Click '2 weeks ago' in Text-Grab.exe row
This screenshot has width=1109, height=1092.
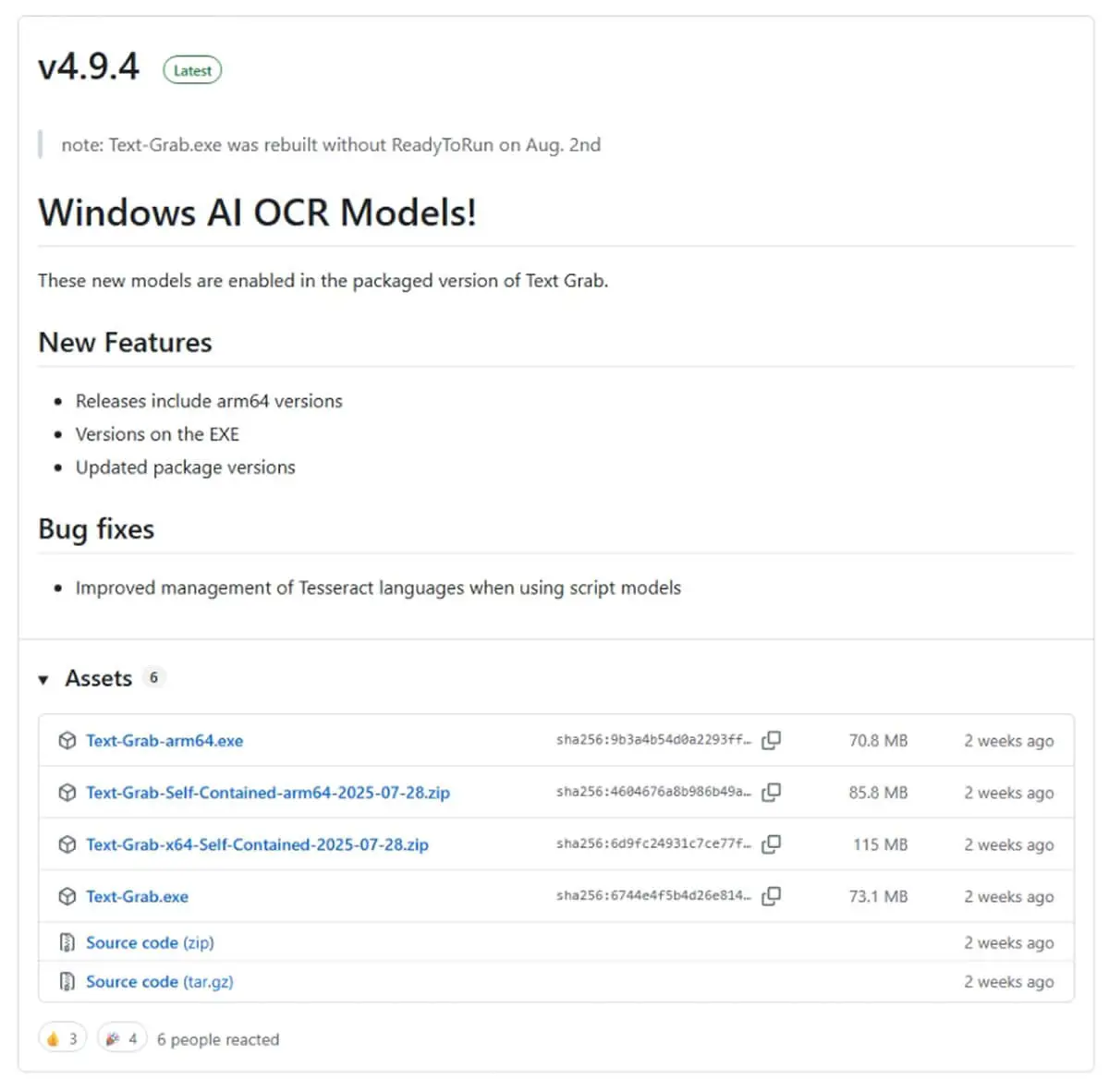coord(1008,896)
